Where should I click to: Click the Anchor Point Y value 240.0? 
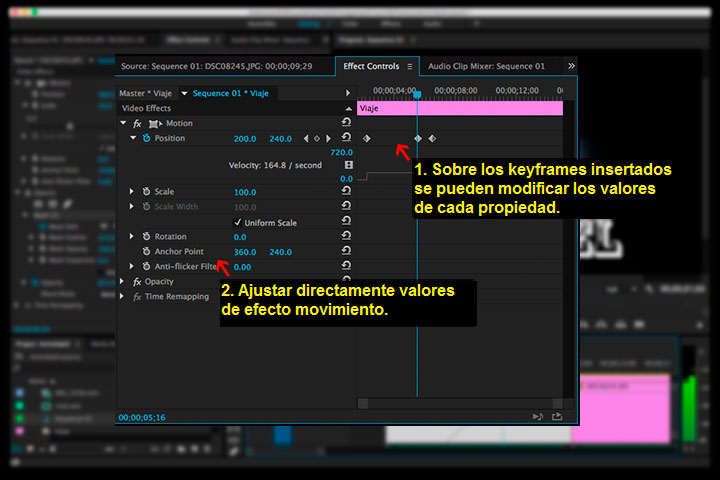pyautogui.click(x=281, y=252)
